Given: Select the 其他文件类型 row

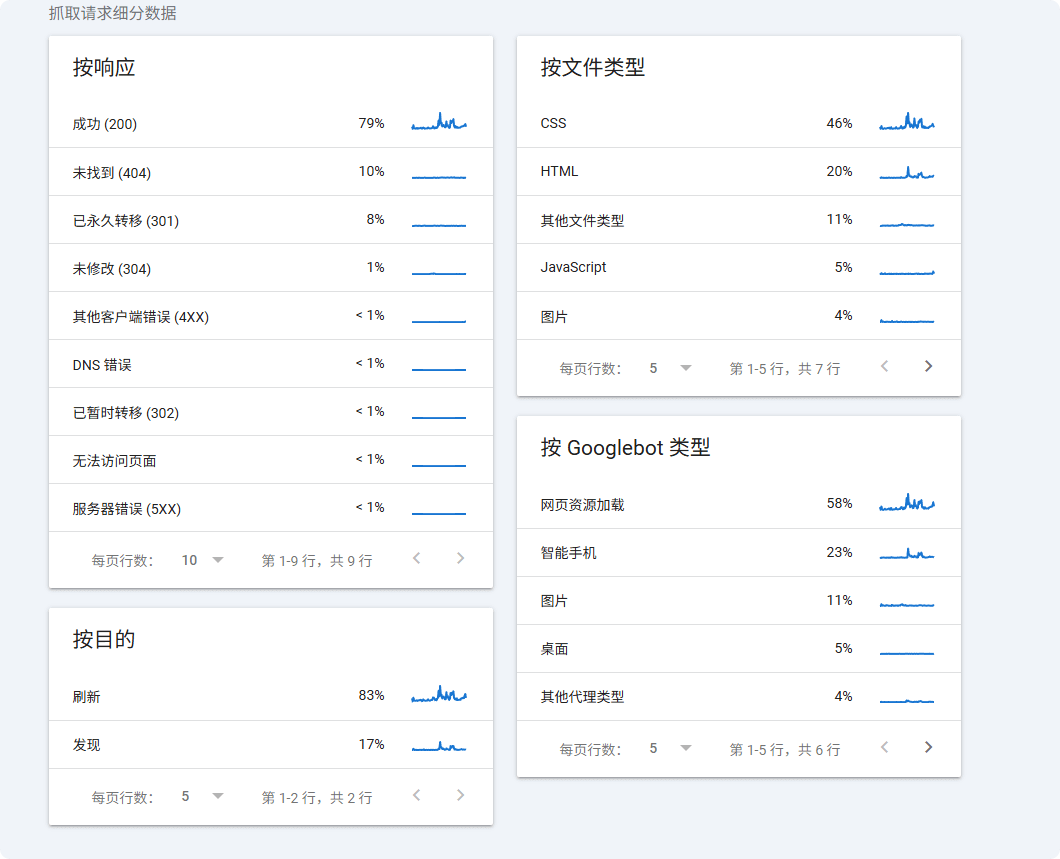Looking at the screenshot, I should [738, 220].
